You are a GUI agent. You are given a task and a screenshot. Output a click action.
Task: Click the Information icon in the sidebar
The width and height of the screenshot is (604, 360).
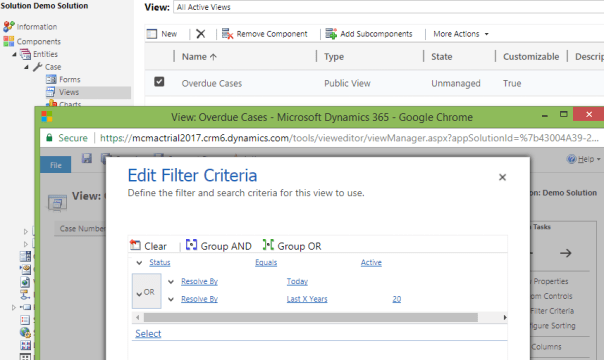pos(9,27)
